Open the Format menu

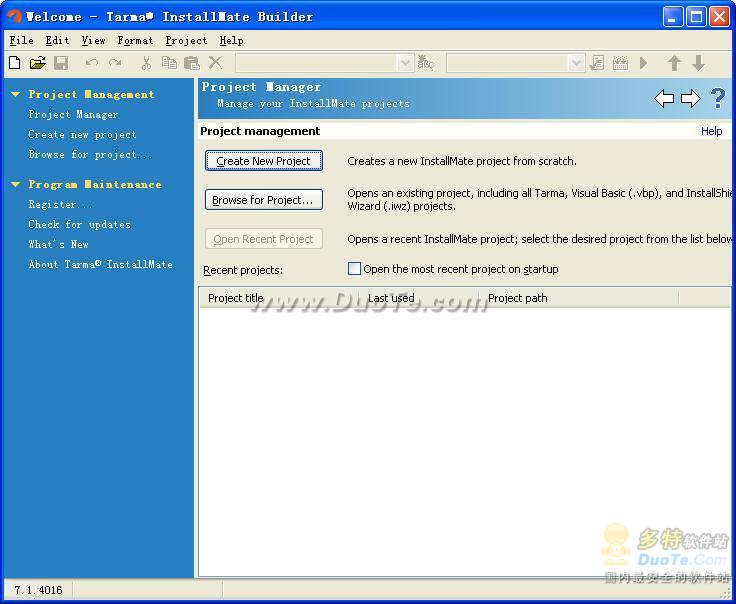click(x=135, y=41)
